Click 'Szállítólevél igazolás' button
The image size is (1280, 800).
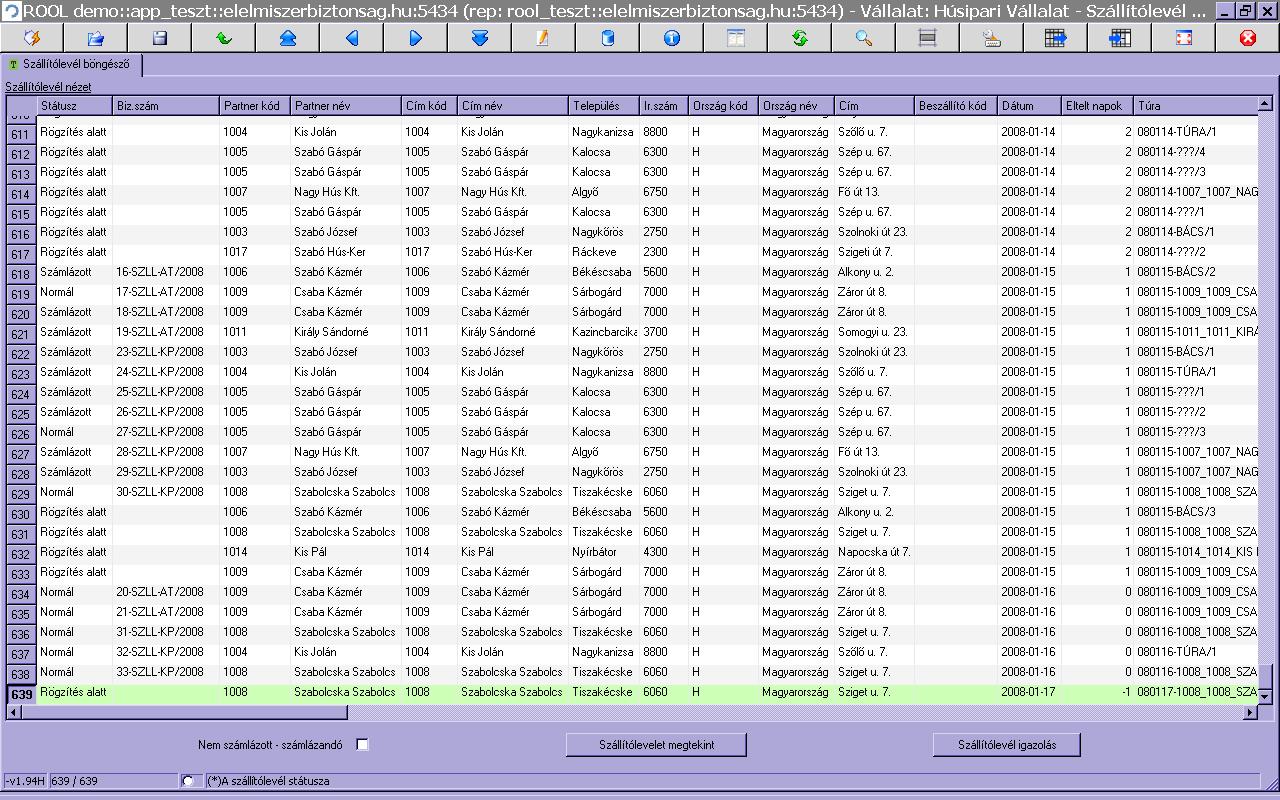coord(1007,745)
